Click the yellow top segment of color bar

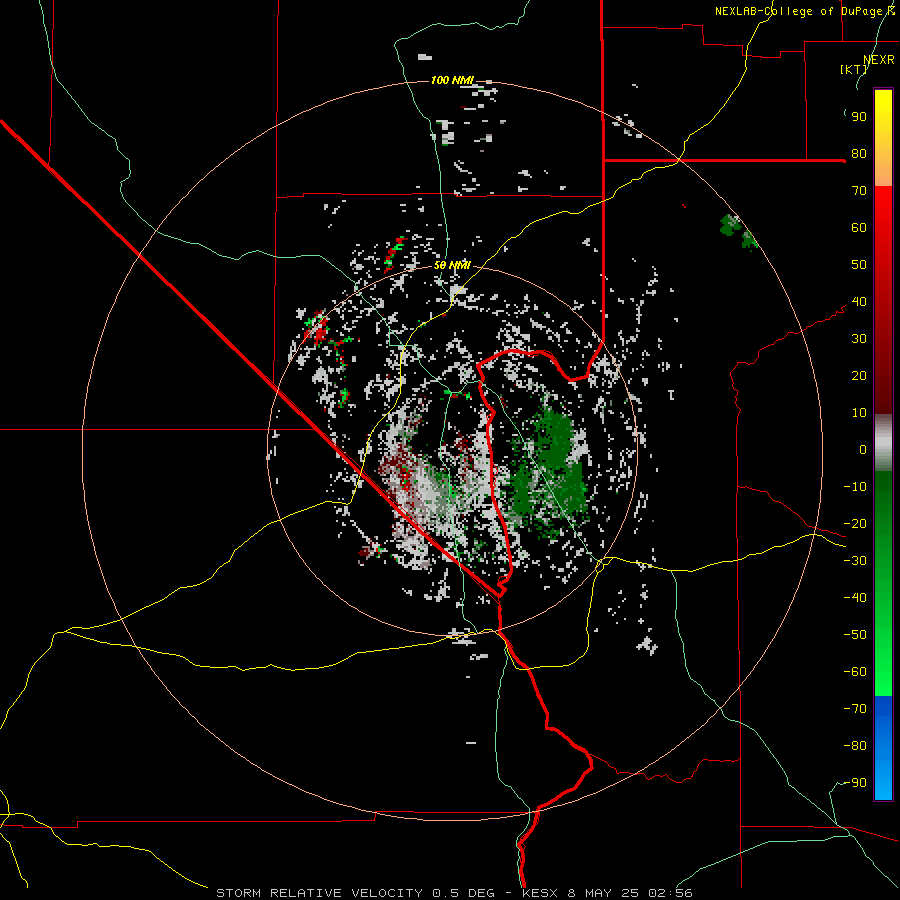pos(883,138)
